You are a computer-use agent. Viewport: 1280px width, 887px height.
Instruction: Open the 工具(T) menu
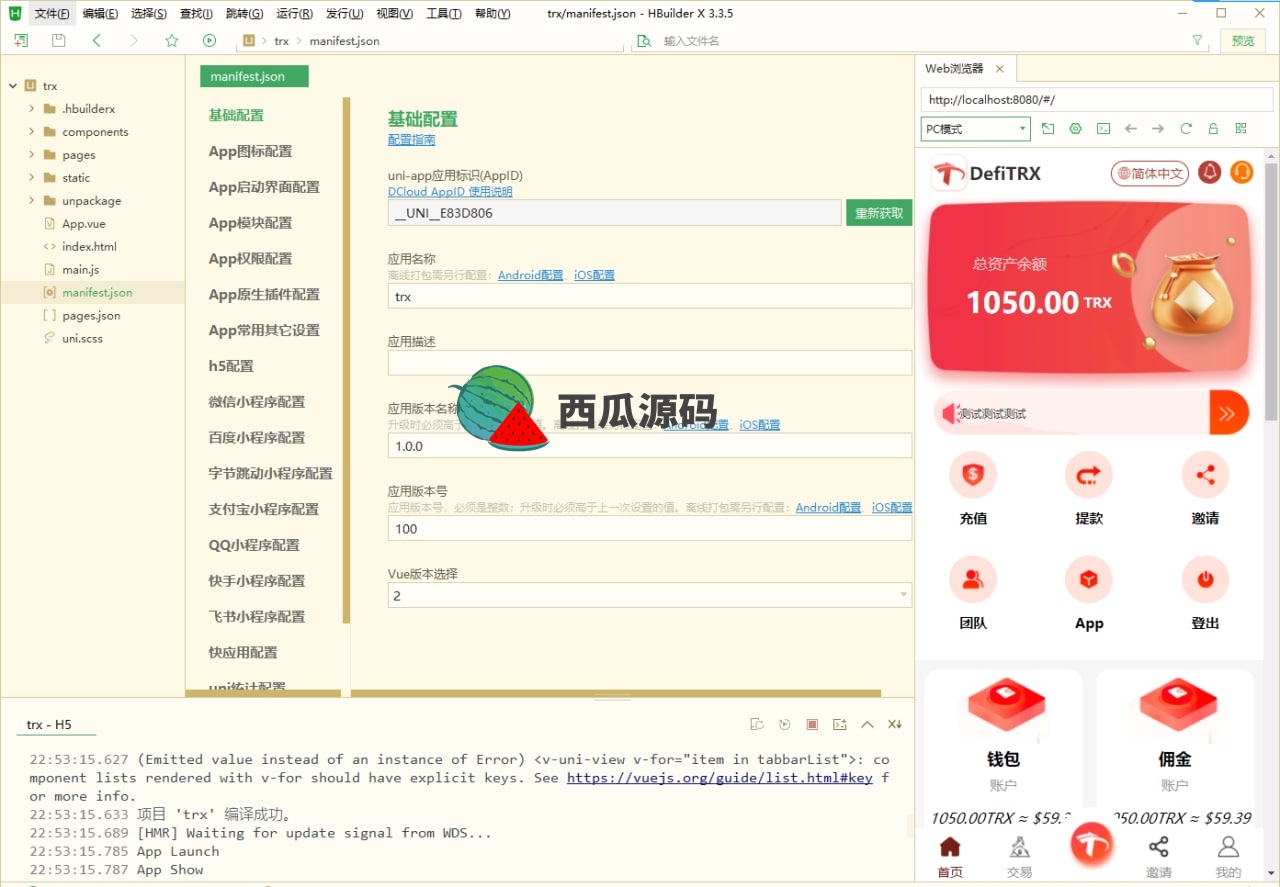(444, 13)
